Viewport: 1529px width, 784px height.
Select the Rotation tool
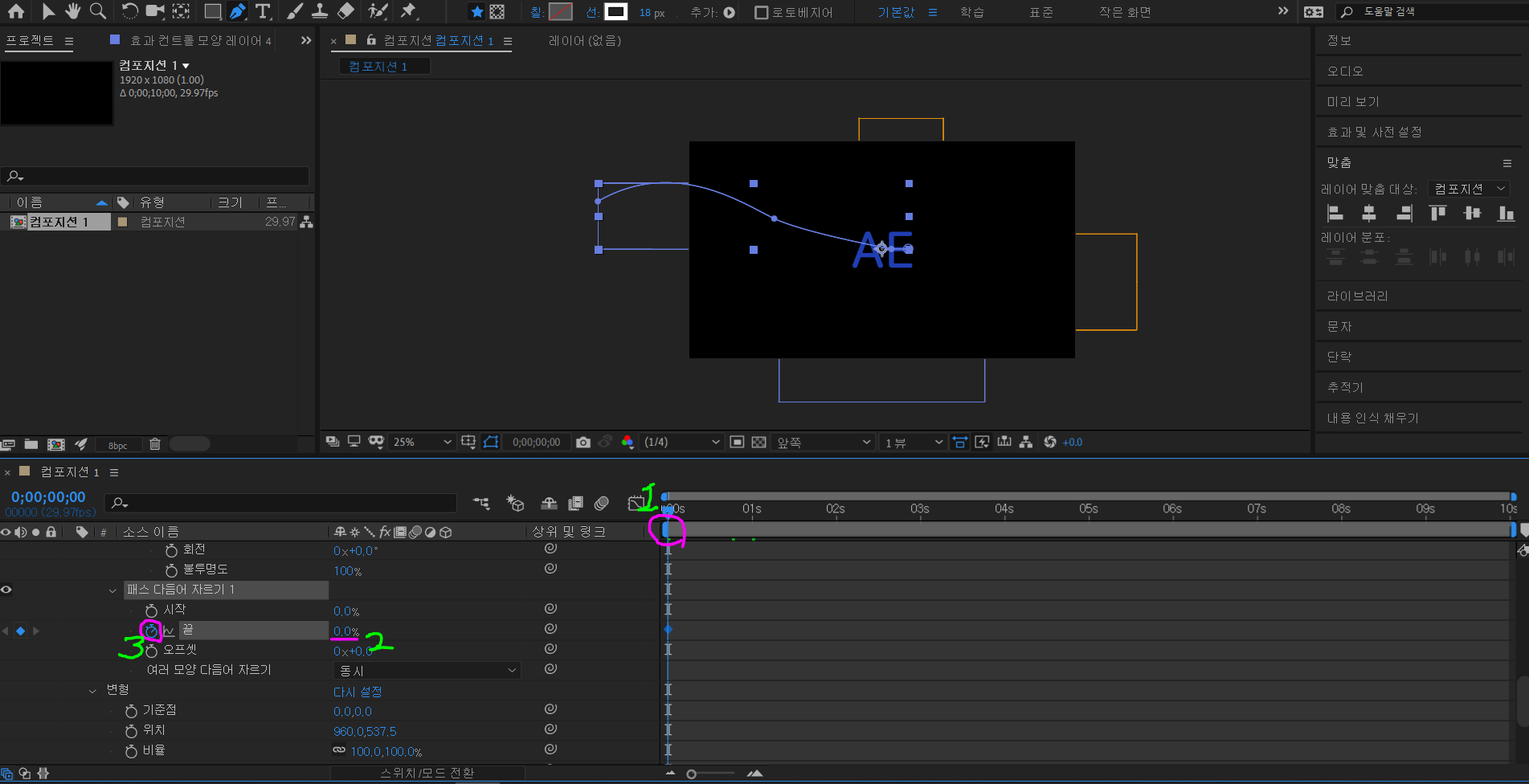129,11
